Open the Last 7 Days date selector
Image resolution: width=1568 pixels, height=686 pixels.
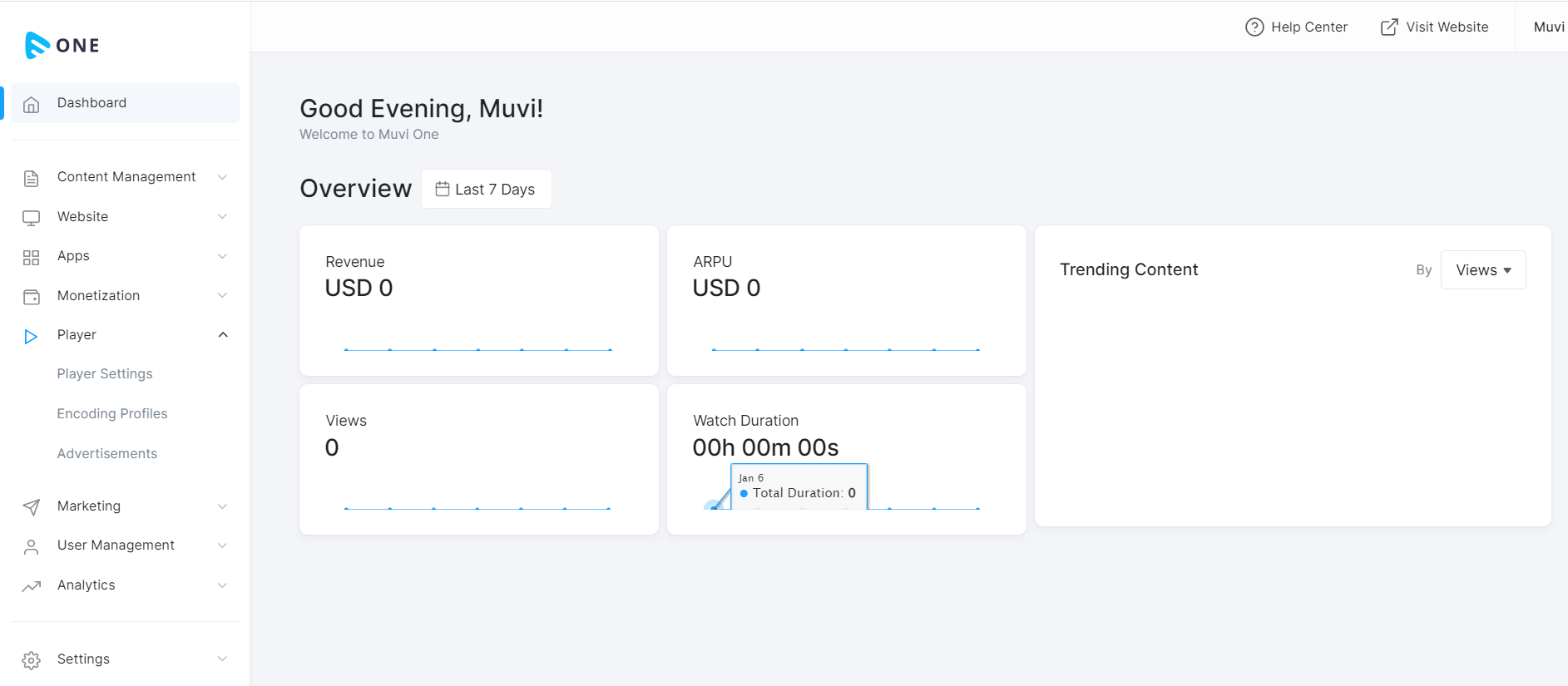[486, 189]
